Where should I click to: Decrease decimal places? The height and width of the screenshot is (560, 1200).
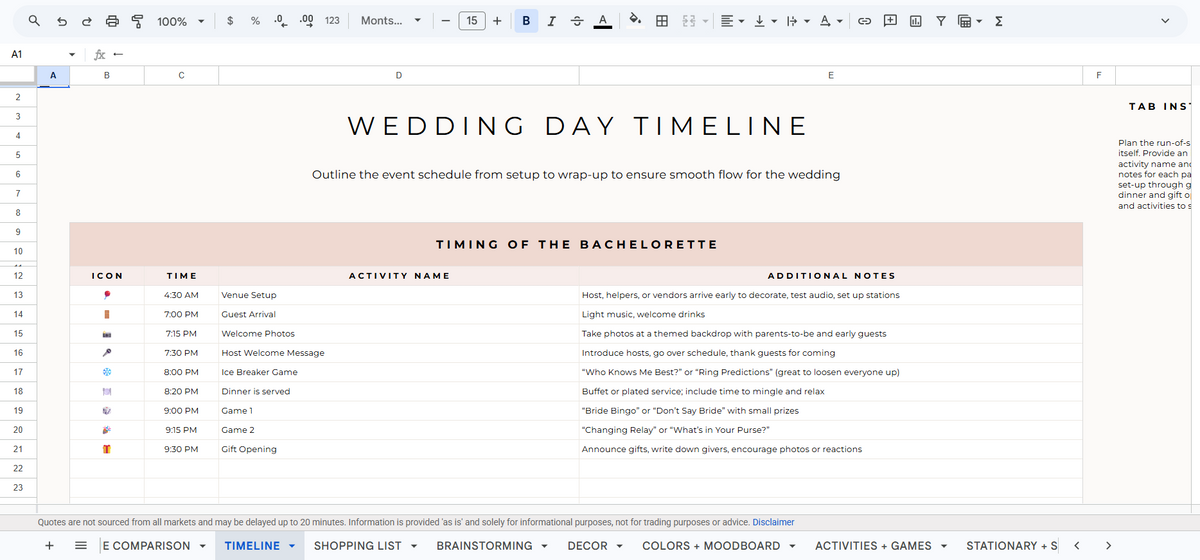pos(281,20)
